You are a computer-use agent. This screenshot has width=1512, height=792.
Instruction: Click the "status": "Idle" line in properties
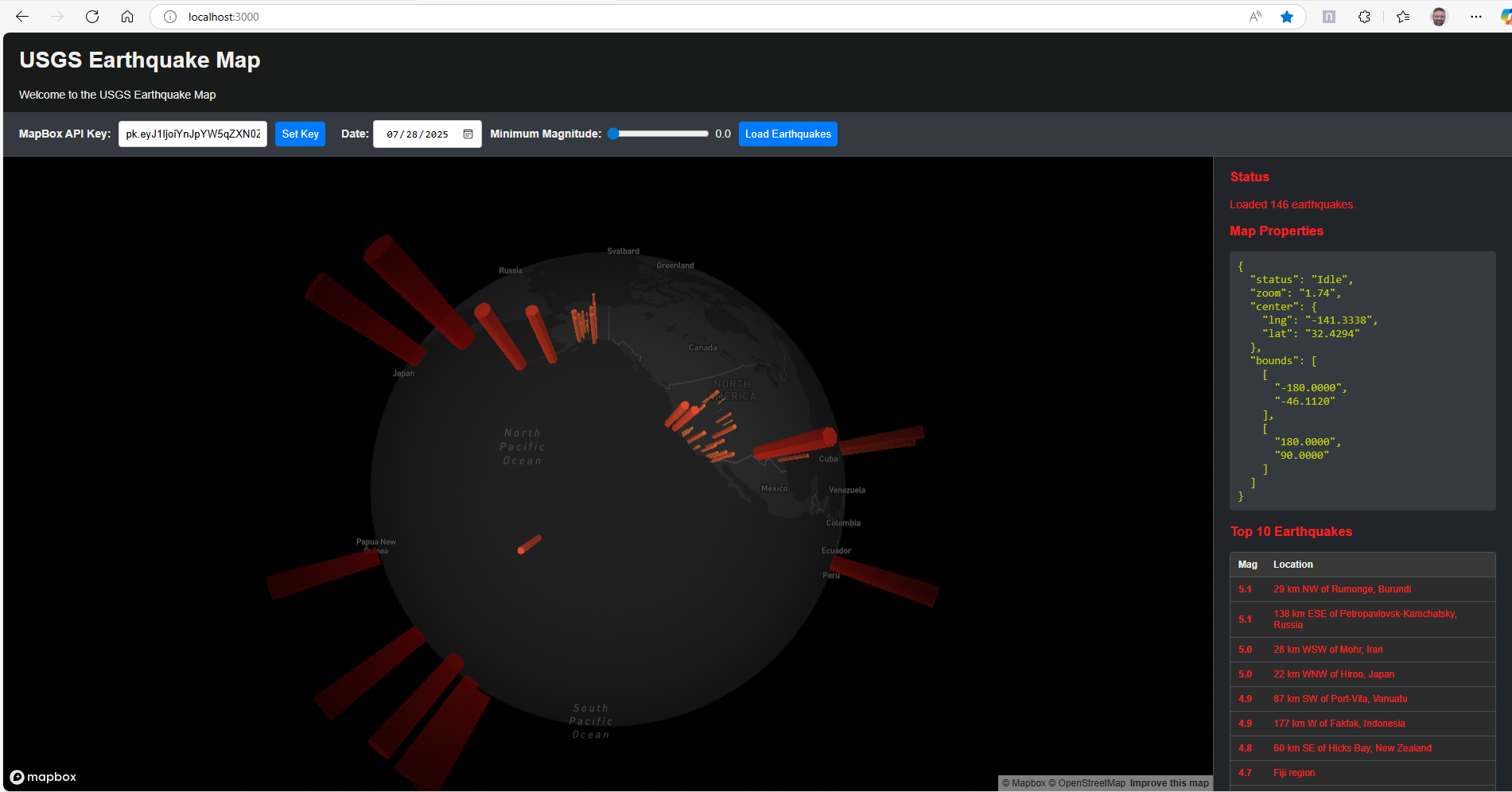(x=1301, y=280)
